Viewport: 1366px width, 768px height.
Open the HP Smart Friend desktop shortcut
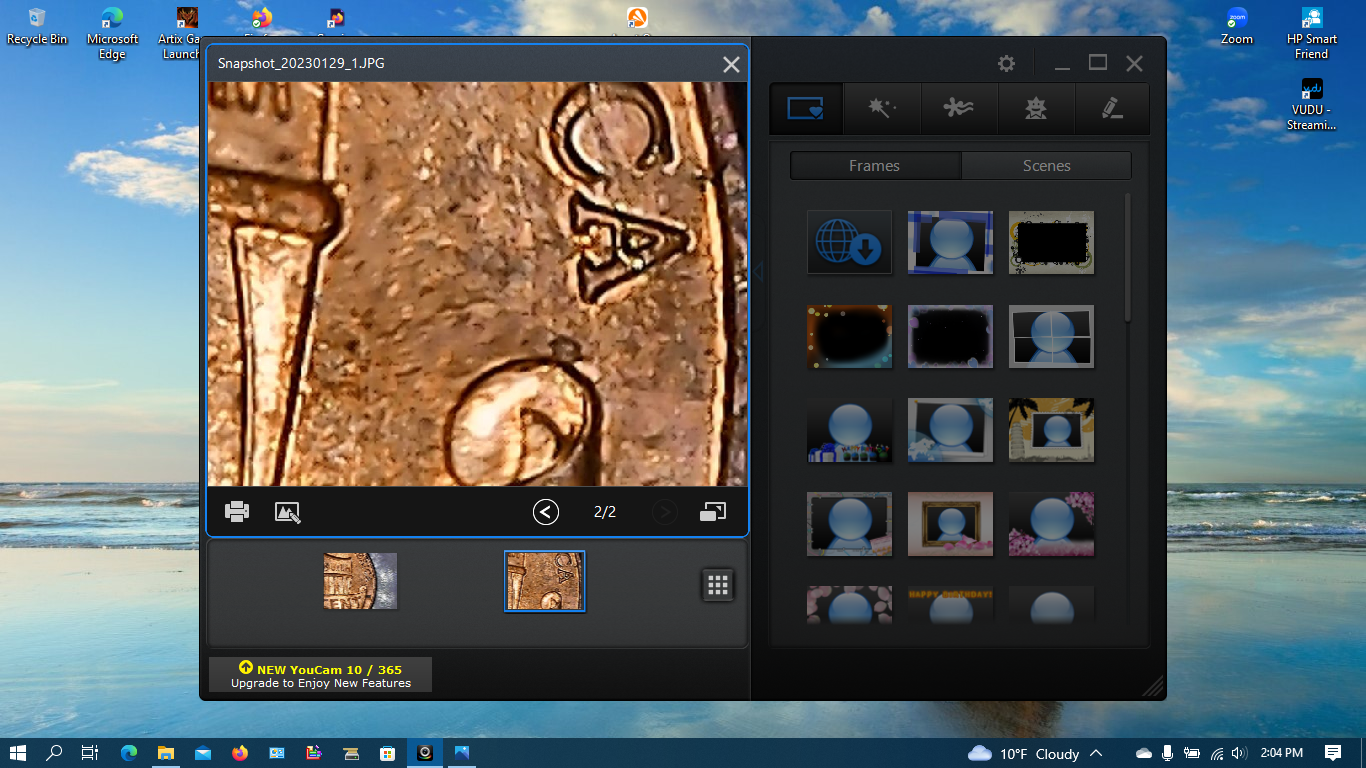click(1312, 33)
